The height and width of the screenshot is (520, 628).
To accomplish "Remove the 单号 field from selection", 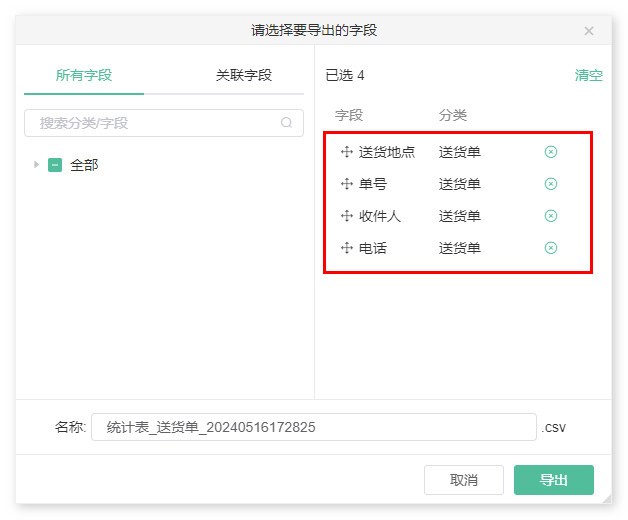I will click(551, 184).
